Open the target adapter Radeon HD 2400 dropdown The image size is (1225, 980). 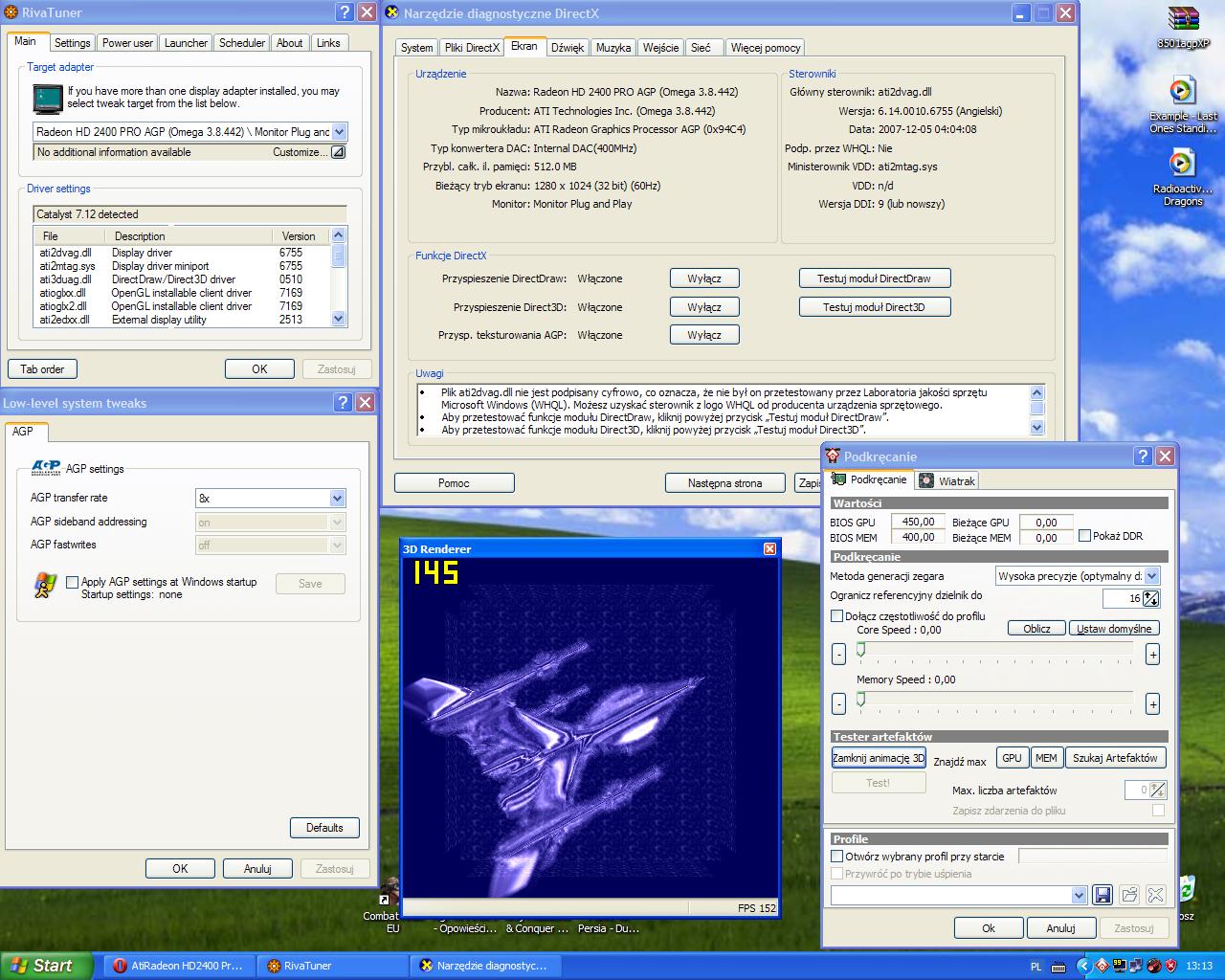[339, 132]
